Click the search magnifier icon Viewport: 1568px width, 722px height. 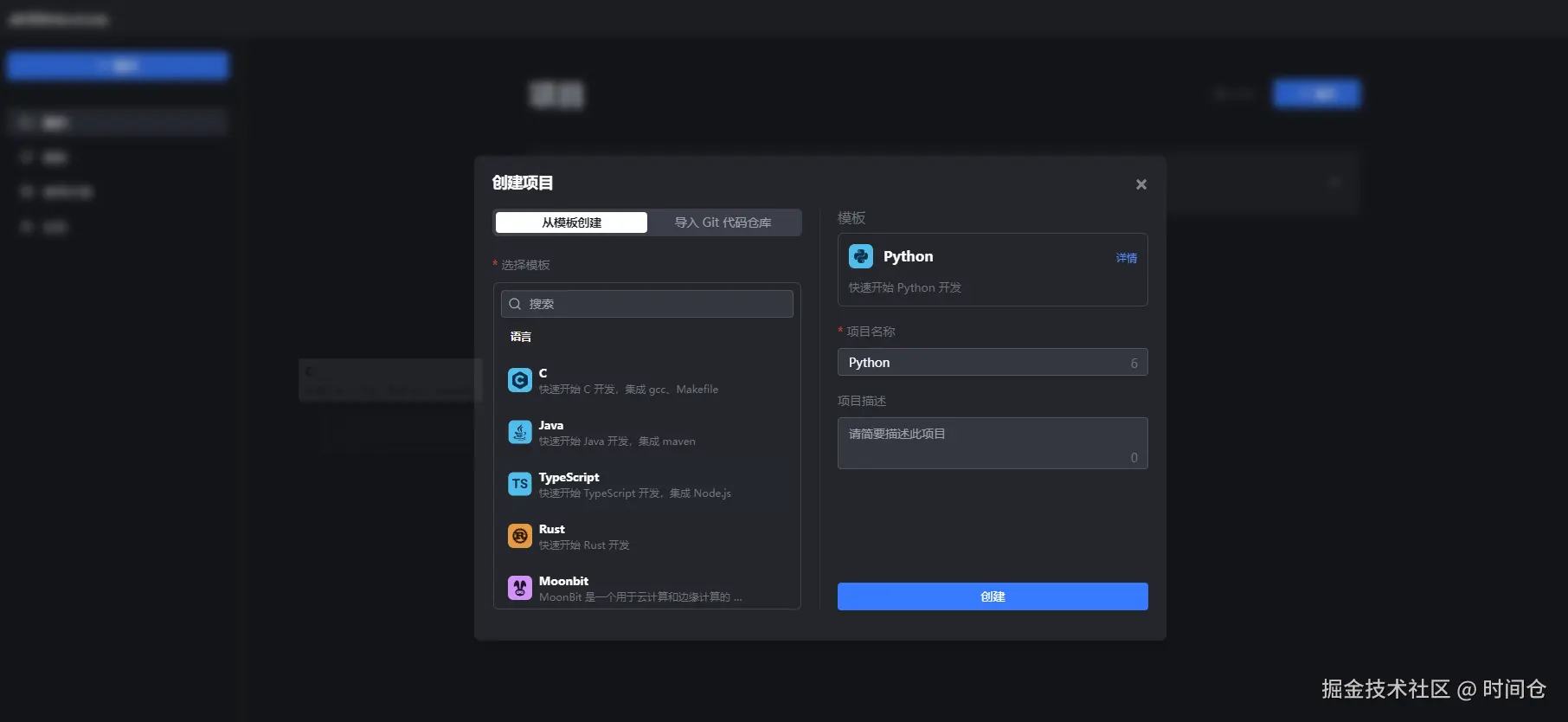click(515, 304)
